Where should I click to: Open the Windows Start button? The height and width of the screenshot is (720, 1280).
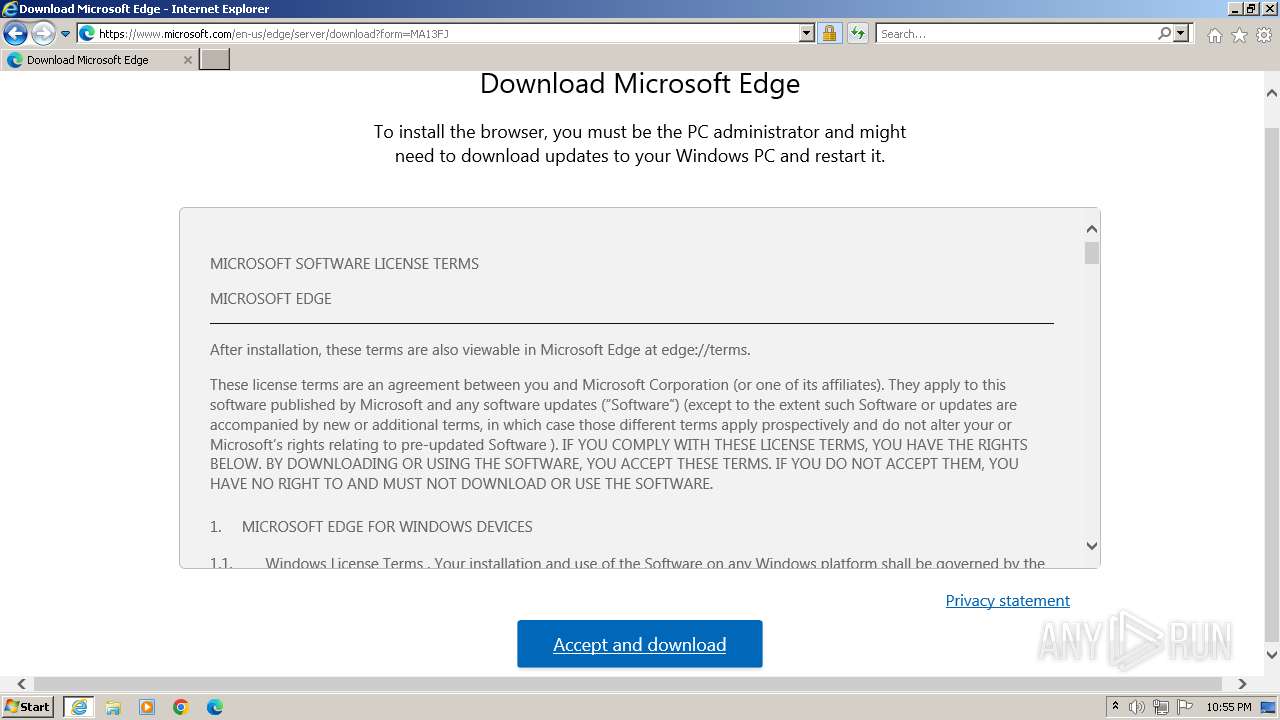tap(28, 706)
